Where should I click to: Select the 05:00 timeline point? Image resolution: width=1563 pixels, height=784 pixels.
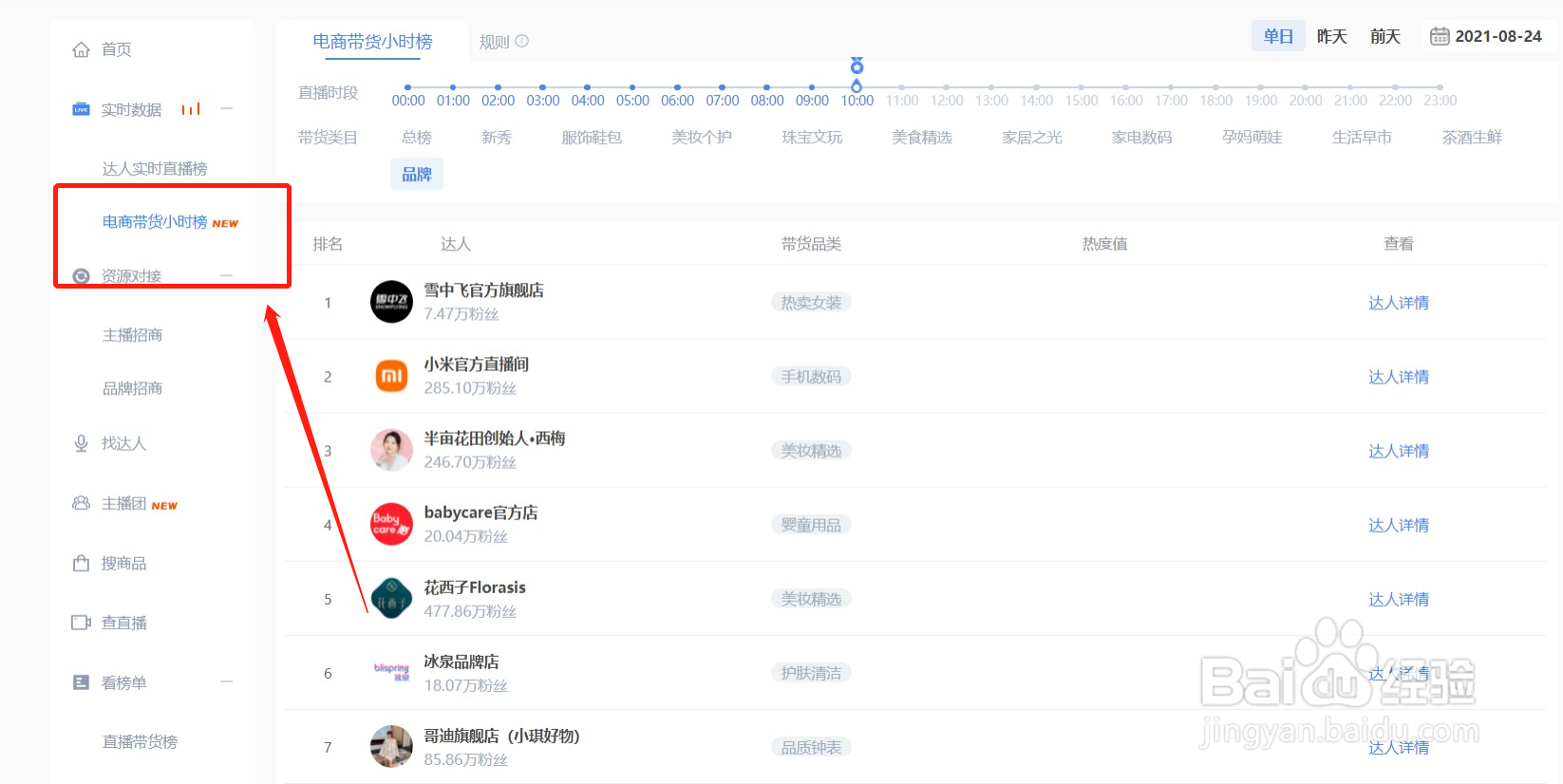[x=632, y=87]
